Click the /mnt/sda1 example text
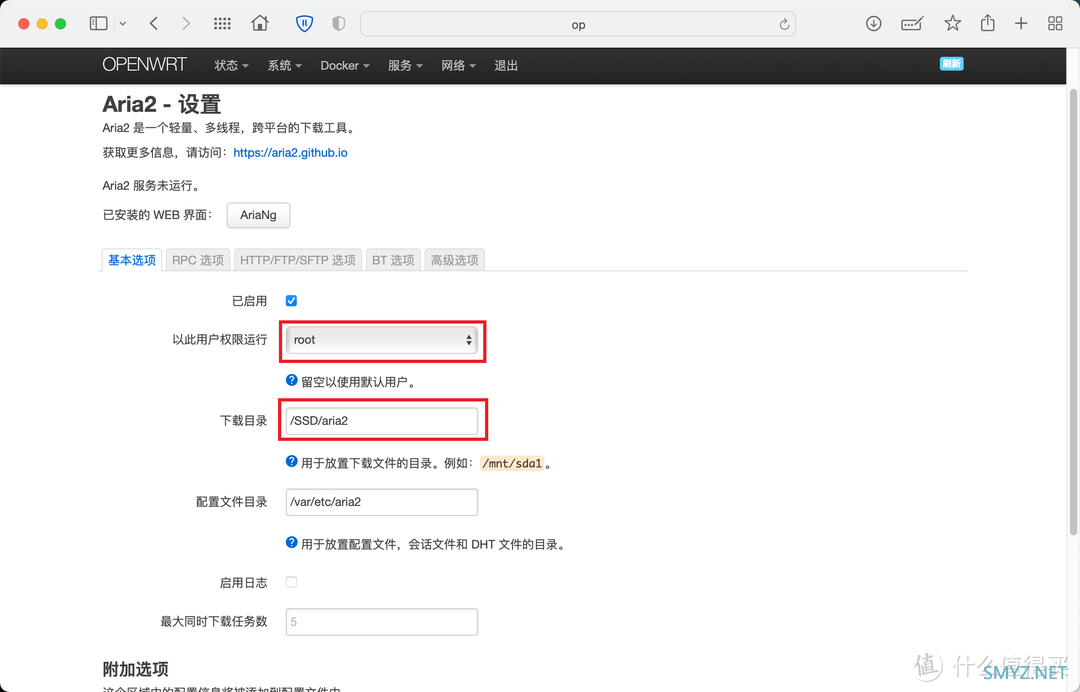1080x692 pixels. [512, 463]
